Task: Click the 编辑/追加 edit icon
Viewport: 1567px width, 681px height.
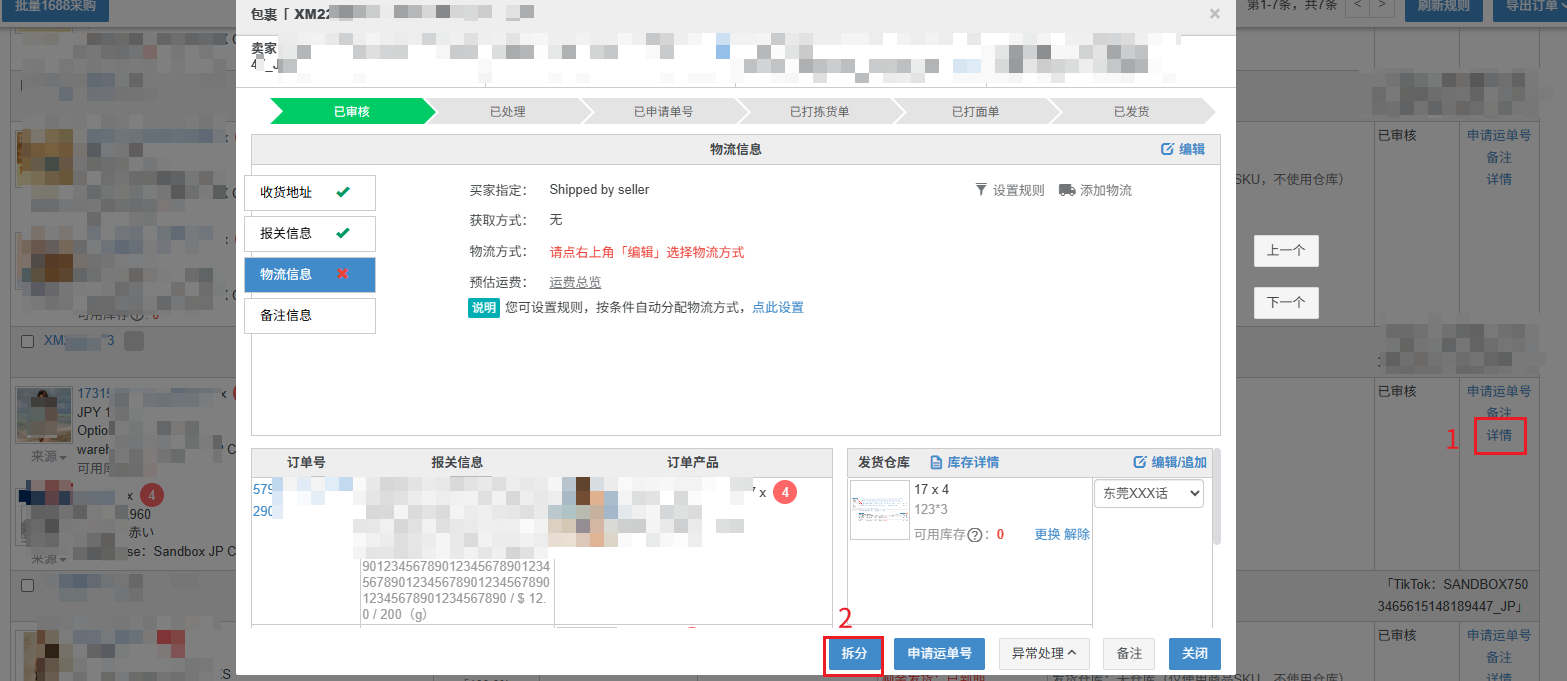Action: (x=1140, y=462)
